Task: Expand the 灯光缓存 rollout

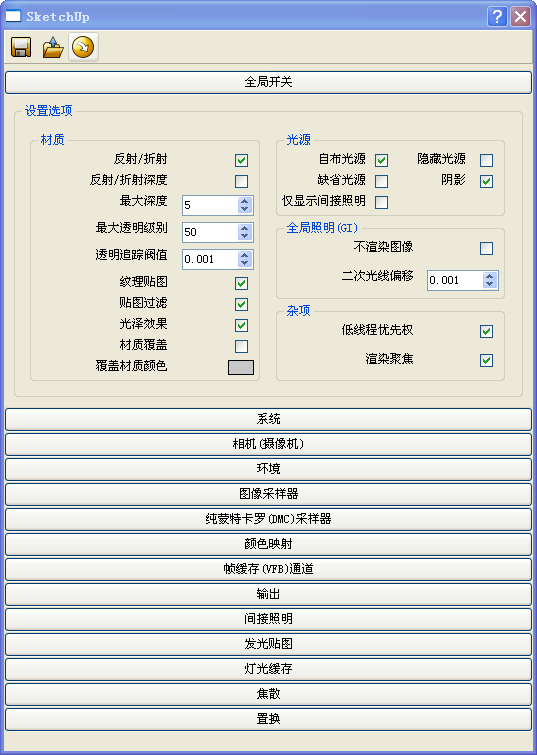Action: pyautogui.click(x=268, y=670)
